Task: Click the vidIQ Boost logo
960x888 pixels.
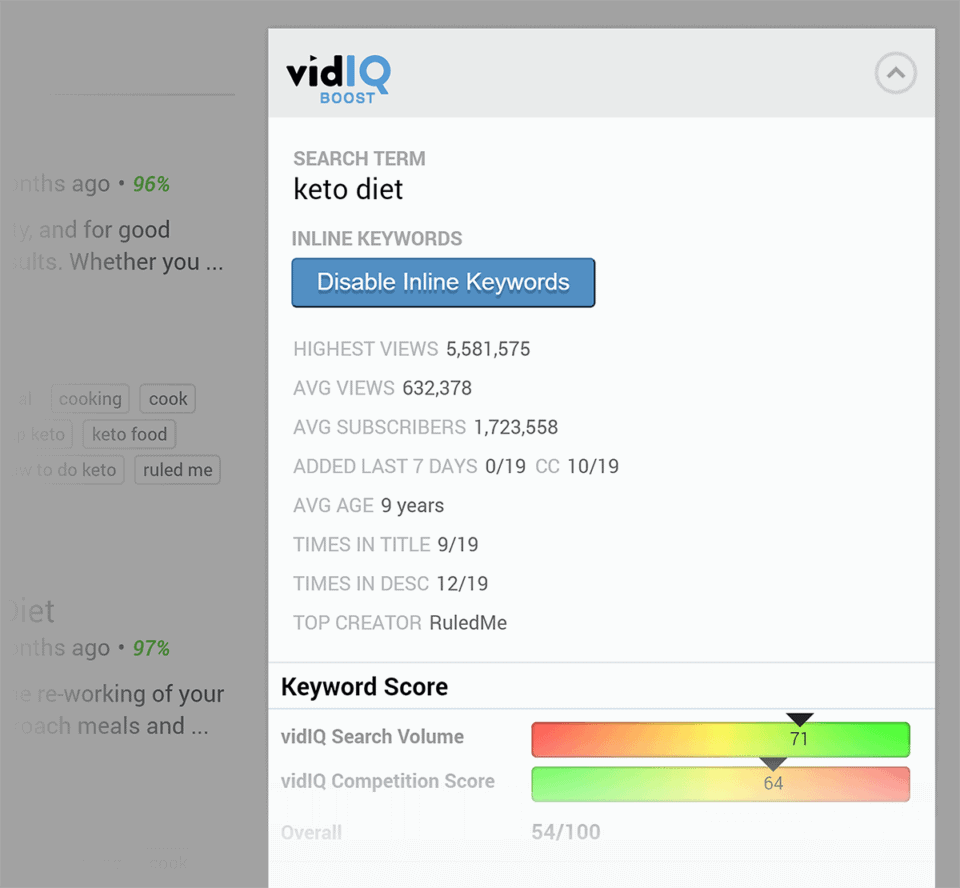Action: 337,75
